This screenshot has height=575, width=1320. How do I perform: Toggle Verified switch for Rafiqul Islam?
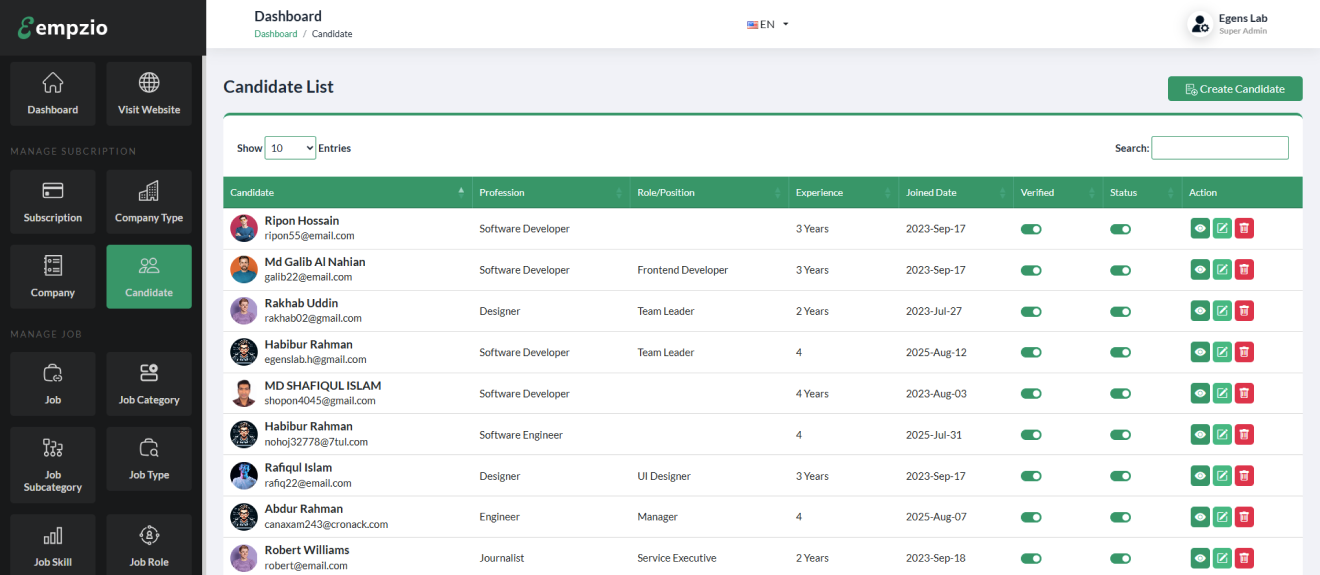(x=1031, y=476)
